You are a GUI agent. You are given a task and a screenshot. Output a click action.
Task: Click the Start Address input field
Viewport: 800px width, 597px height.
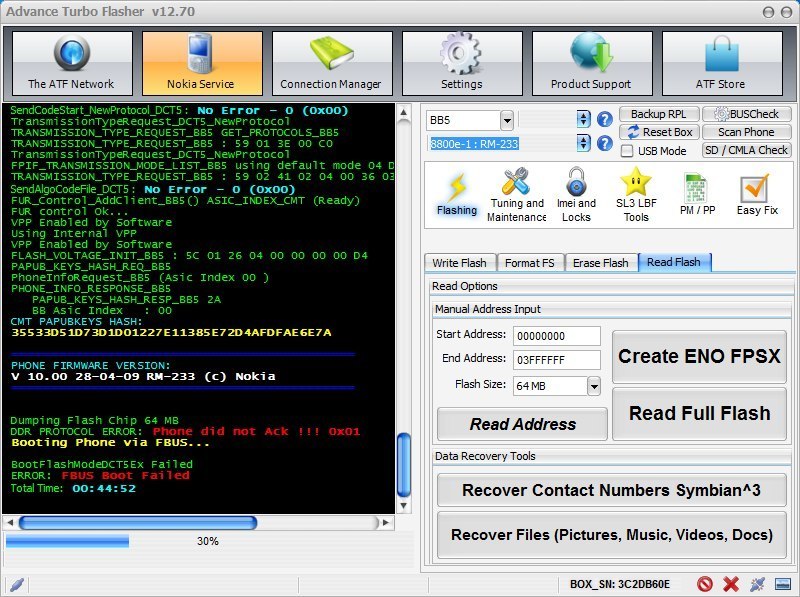pyautogui.click(x=556, y=337)
